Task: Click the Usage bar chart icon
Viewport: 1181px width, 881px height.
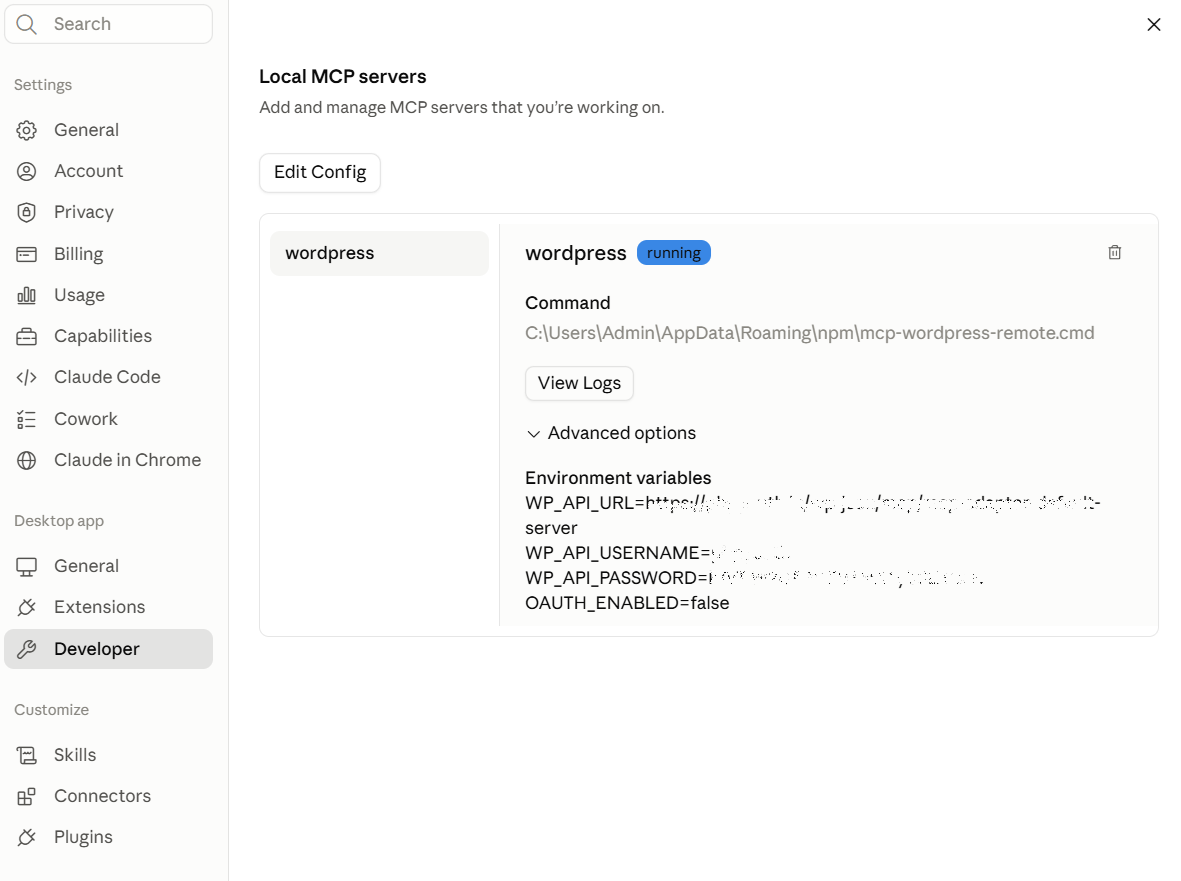Action: pos(26,295)
